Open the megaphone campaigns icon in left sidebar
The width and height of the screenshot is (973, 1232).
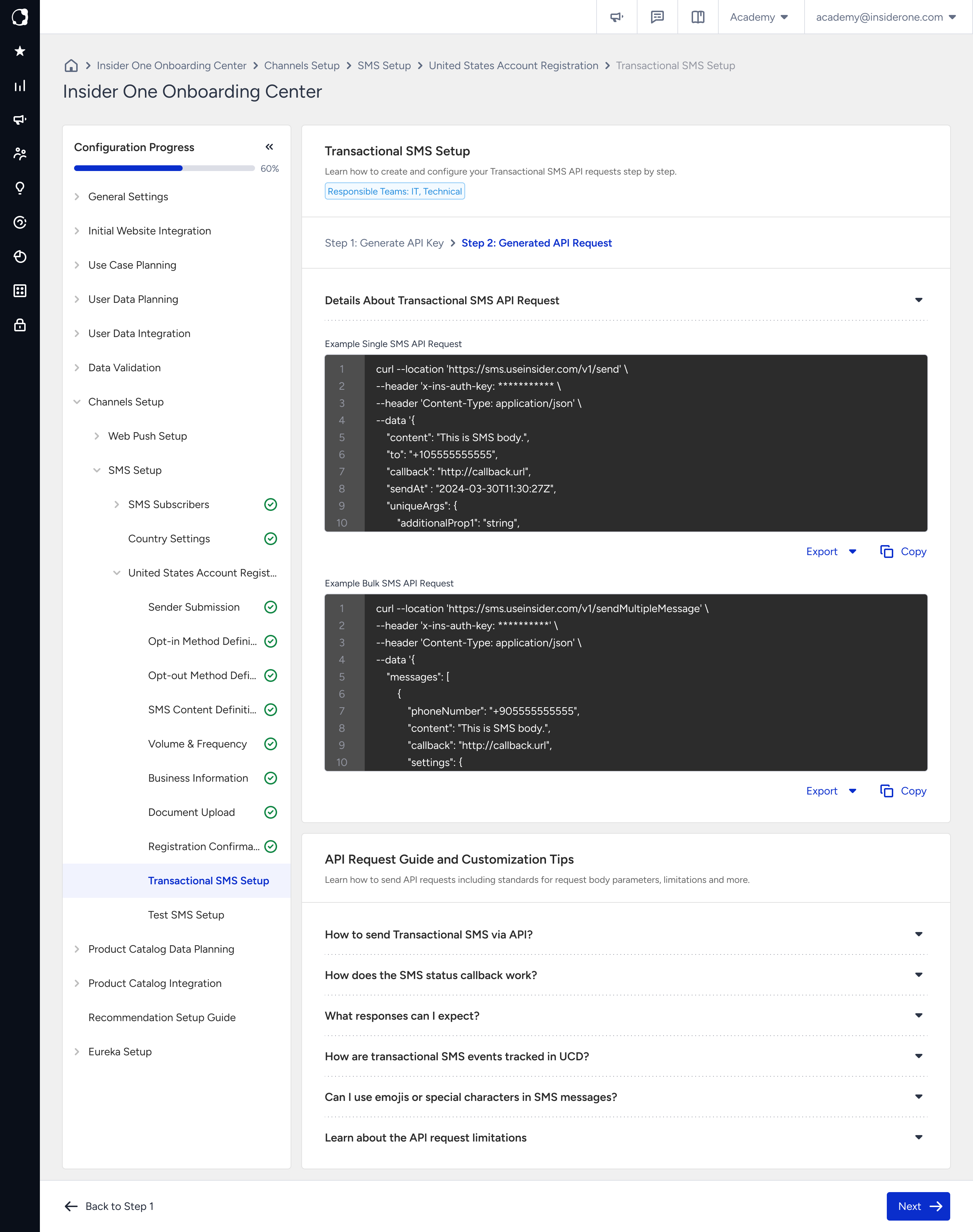click(x=20, y=120)
